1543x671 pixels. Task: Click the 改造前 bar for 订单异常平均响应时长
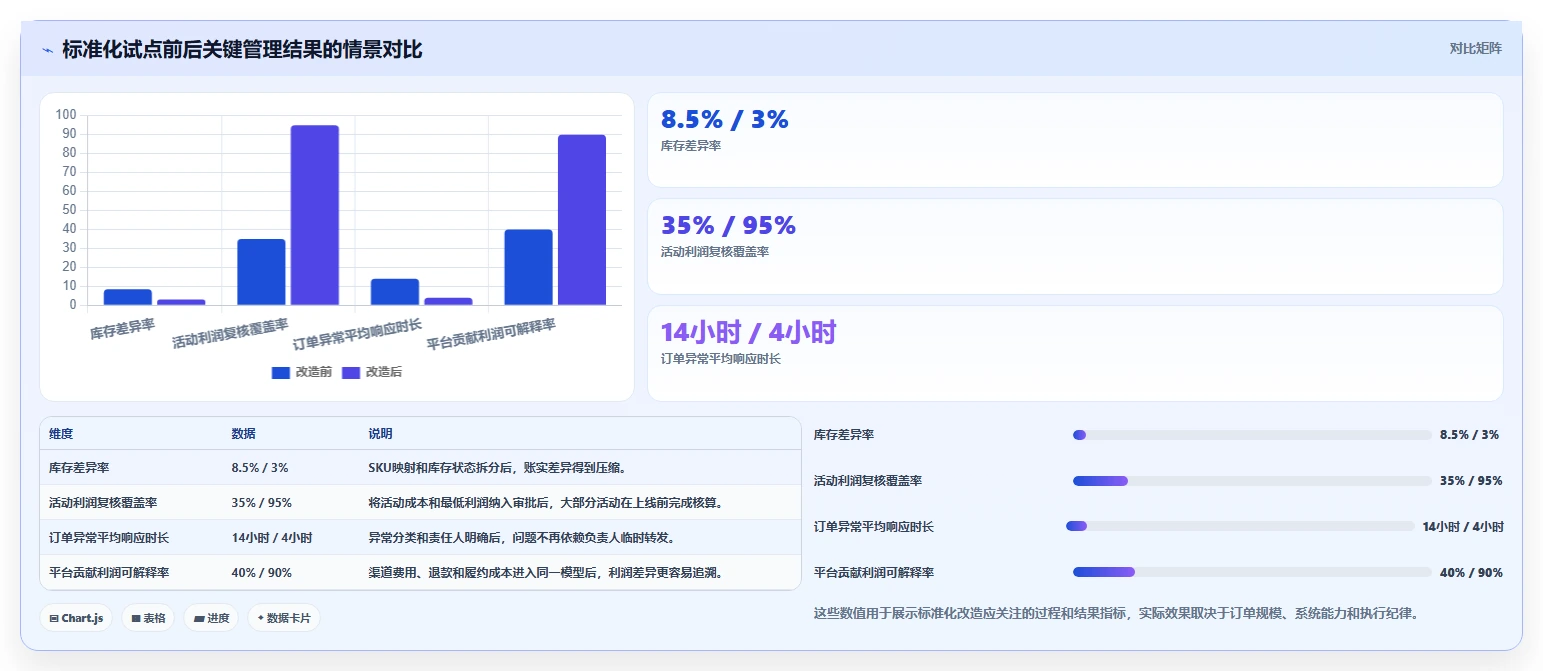coord(395,292)
